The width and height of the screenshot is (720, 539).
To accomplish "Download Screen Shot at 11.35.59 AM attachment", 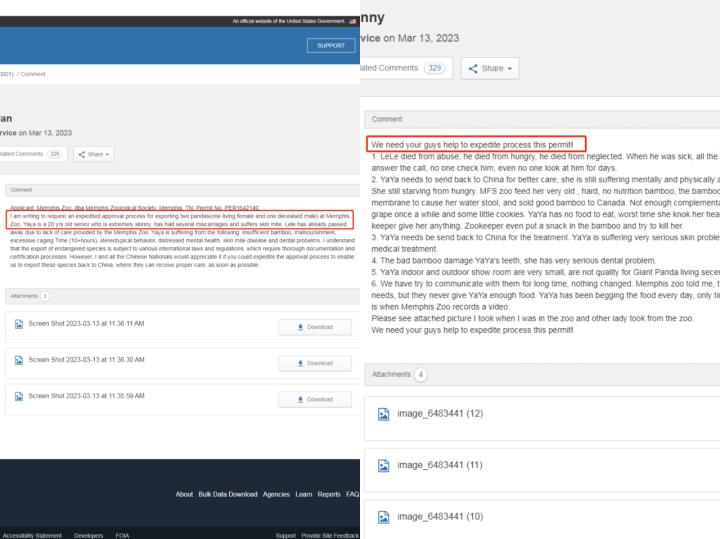I will coord(314,399).
